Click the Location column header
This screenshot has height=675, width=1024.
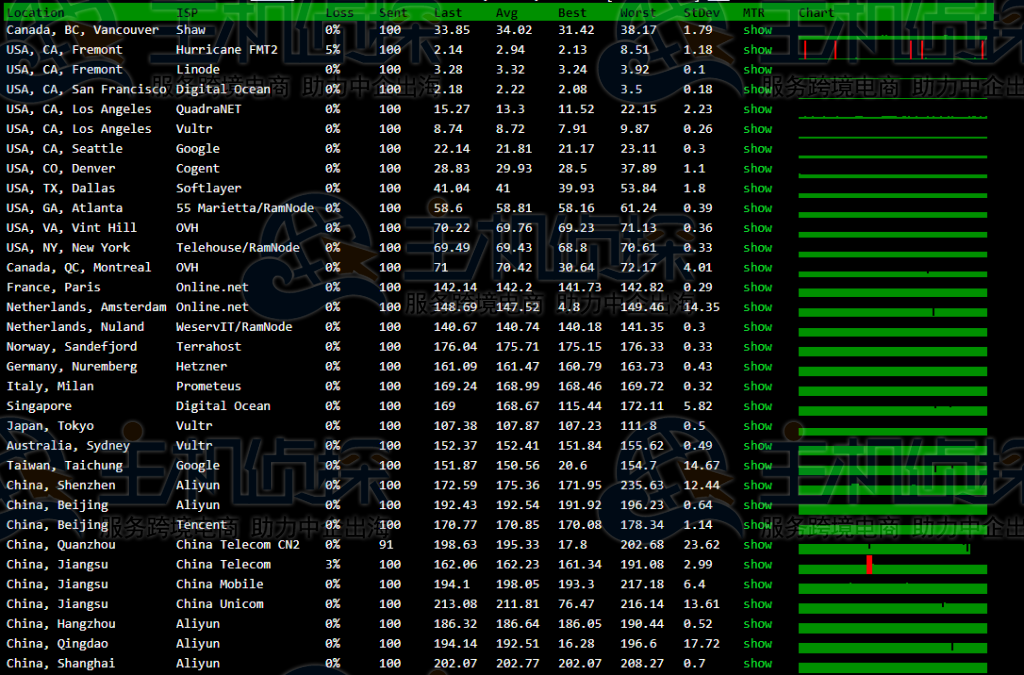click(x=35, y=13)
